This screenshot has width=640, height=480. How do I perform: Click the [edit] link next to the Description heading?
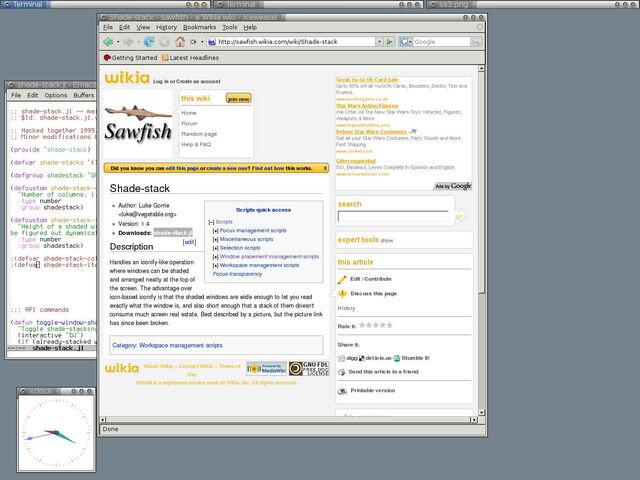pos(189,242)
